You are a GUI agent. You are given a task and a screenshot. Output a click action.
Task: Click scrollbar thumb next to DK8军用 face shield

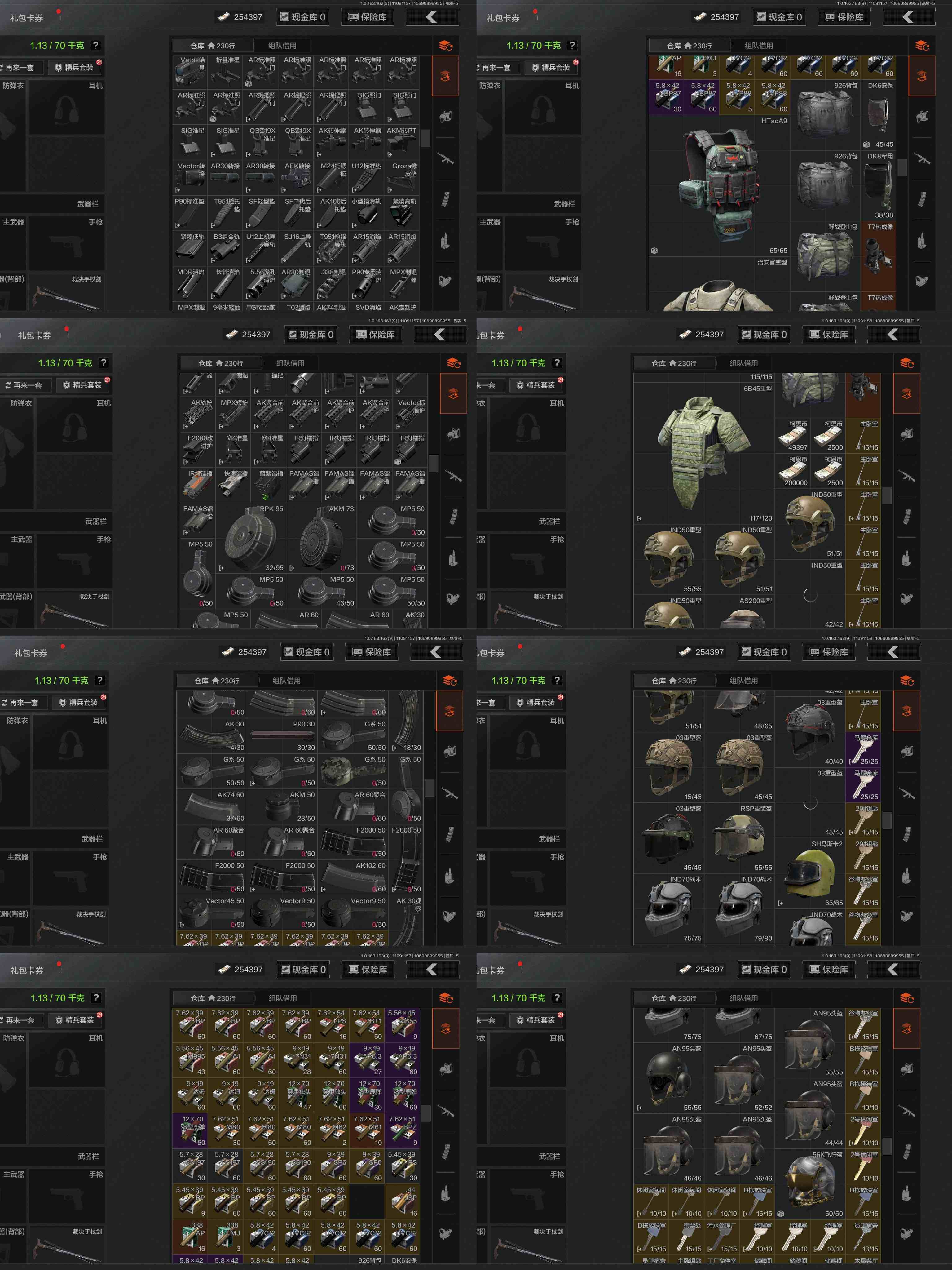tap(902, 168)
